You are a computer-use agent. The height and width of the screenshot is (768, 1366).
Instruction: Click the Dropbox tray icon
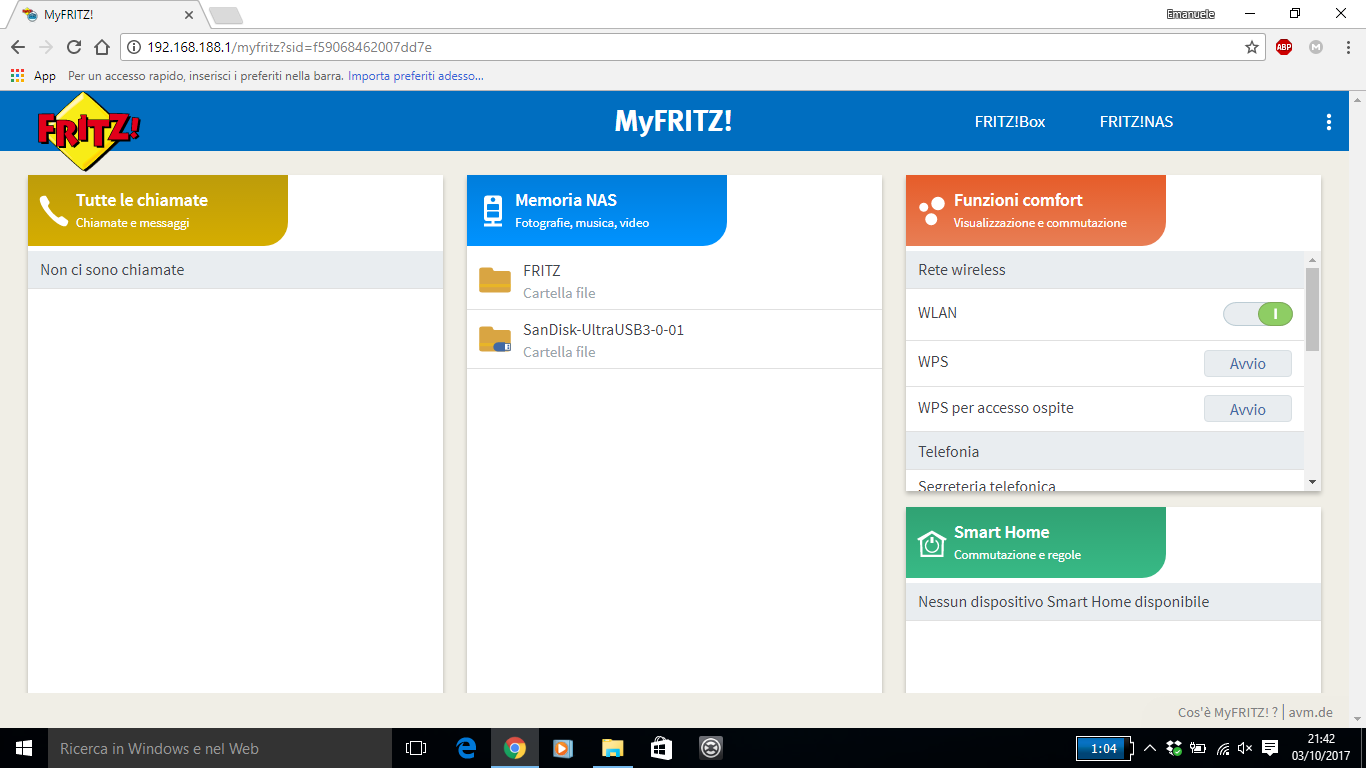(x=1174, y=748)
